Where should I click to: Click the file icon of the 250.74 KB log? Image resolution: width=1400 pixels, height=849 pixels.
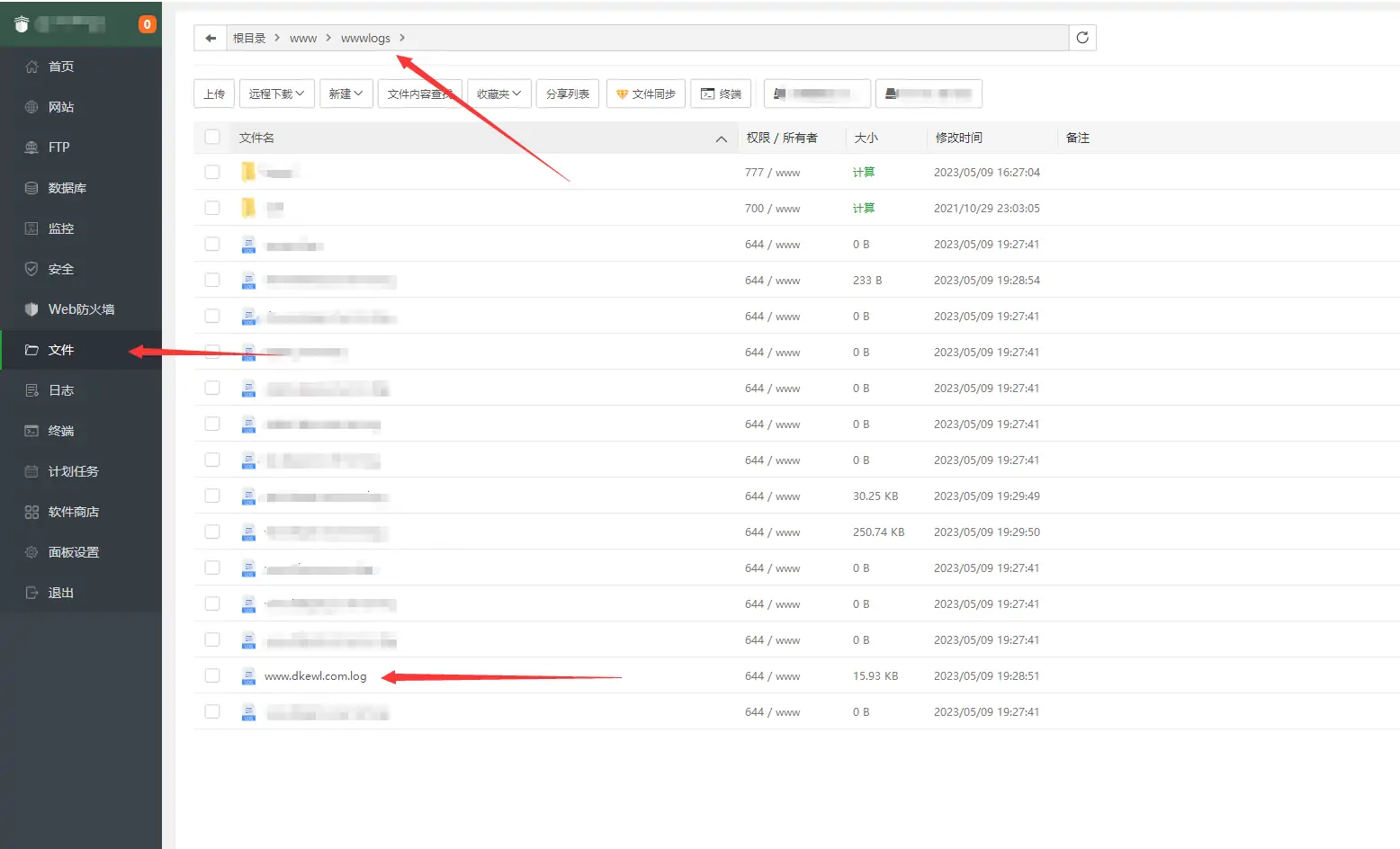click(x=249, y=532)
